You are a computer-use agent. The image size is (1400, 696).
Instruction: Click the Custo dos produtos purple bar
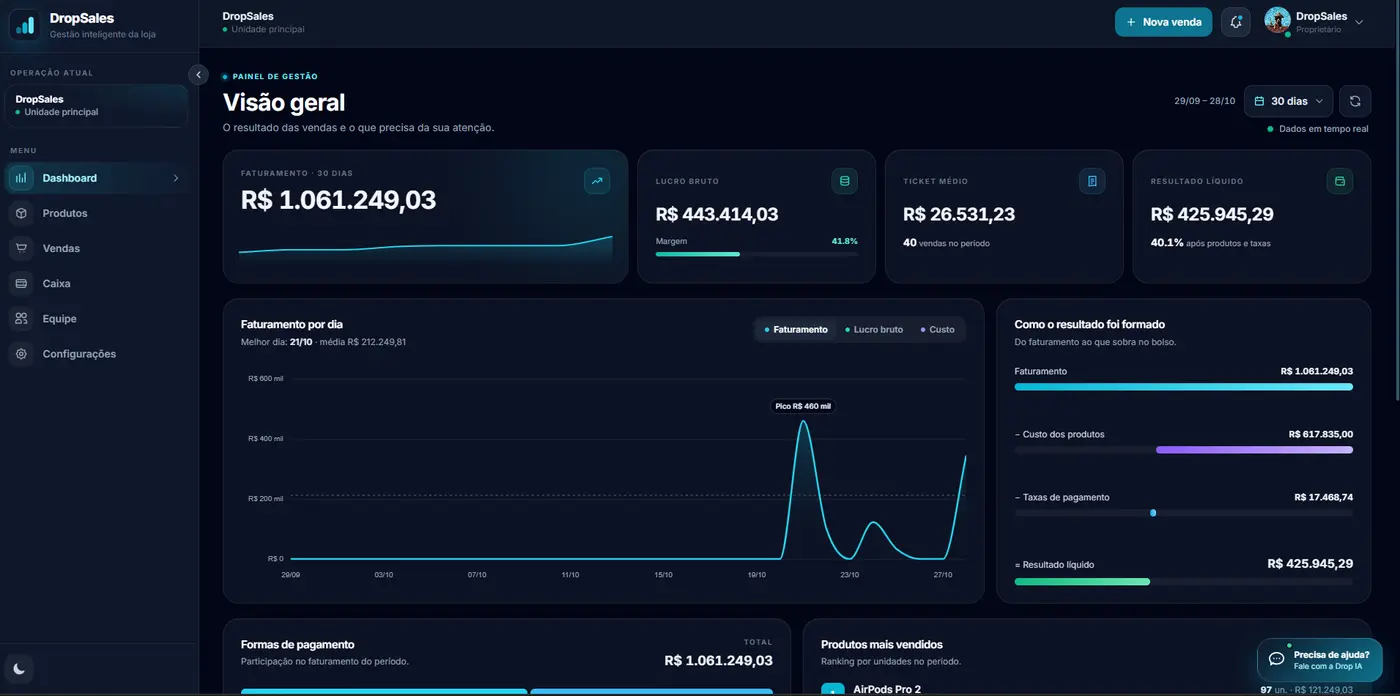pos(1254,450)
